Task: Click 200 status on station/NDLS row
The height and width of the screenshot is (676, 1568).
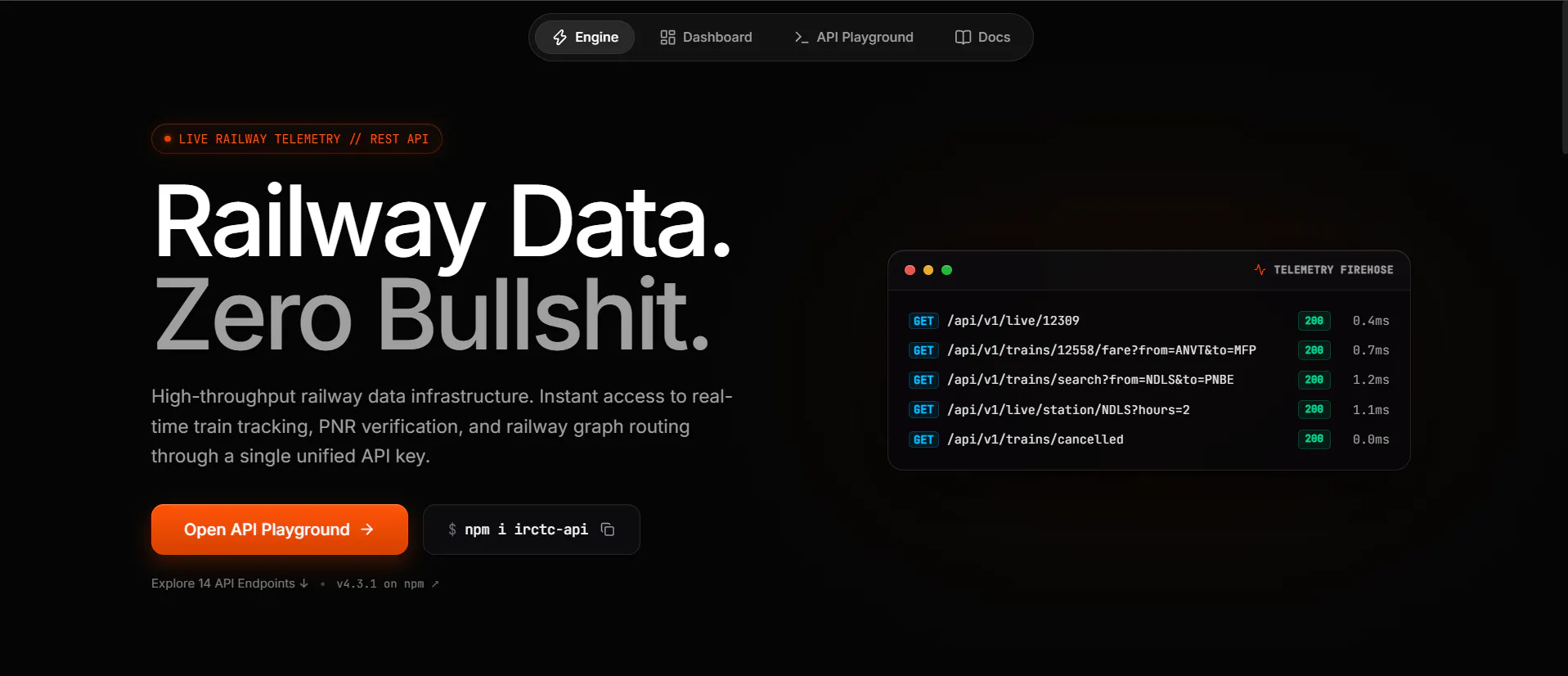Action: (x=1314, y=409)
